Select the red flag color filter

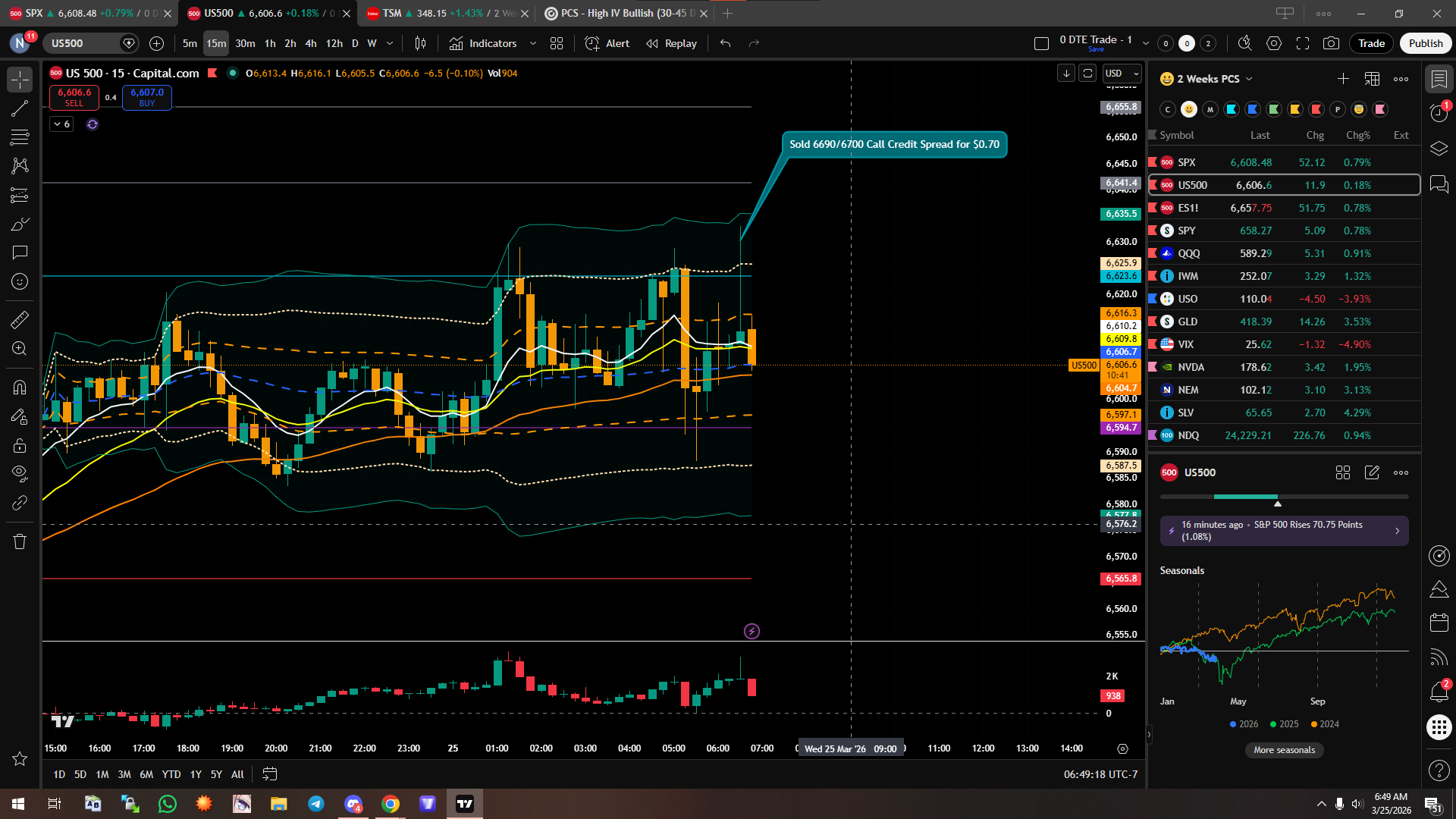pyautogui.click(x=1316, y=109)
